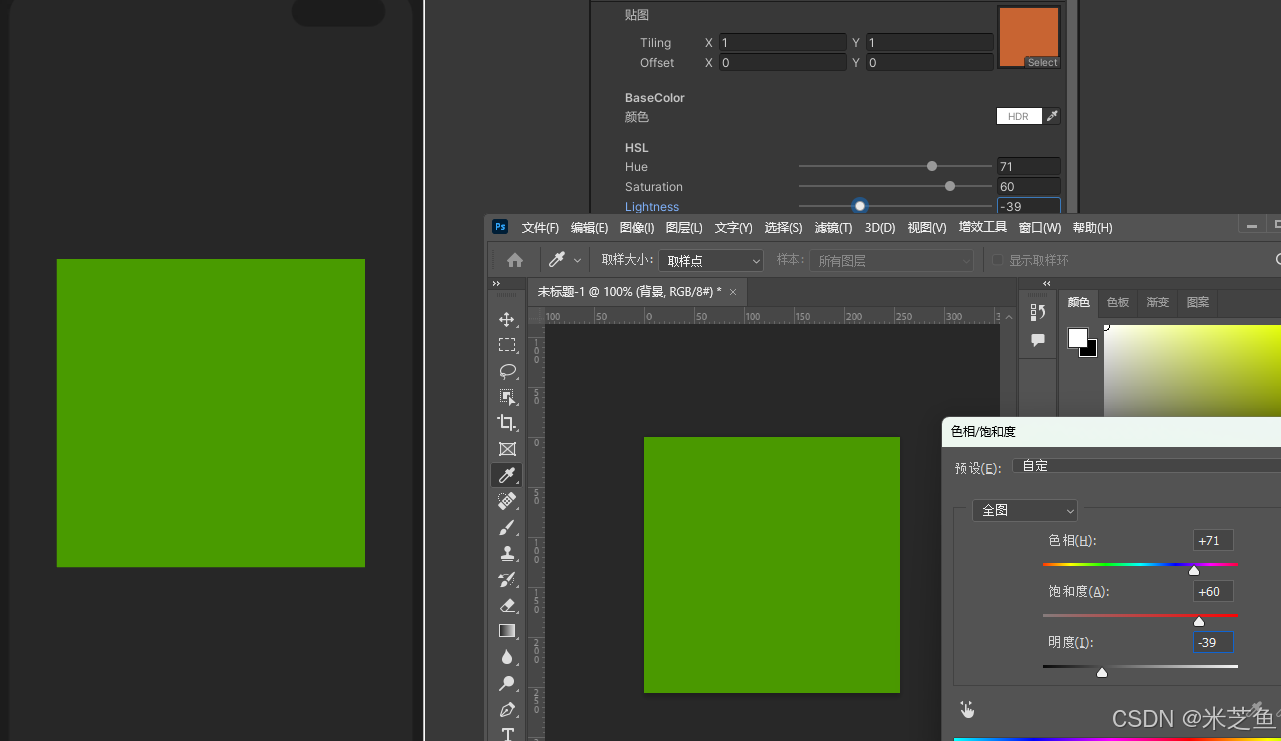Open the 滤镜(T) menu
Viewport: 1281px width, 741px height.
coord(833,227)
